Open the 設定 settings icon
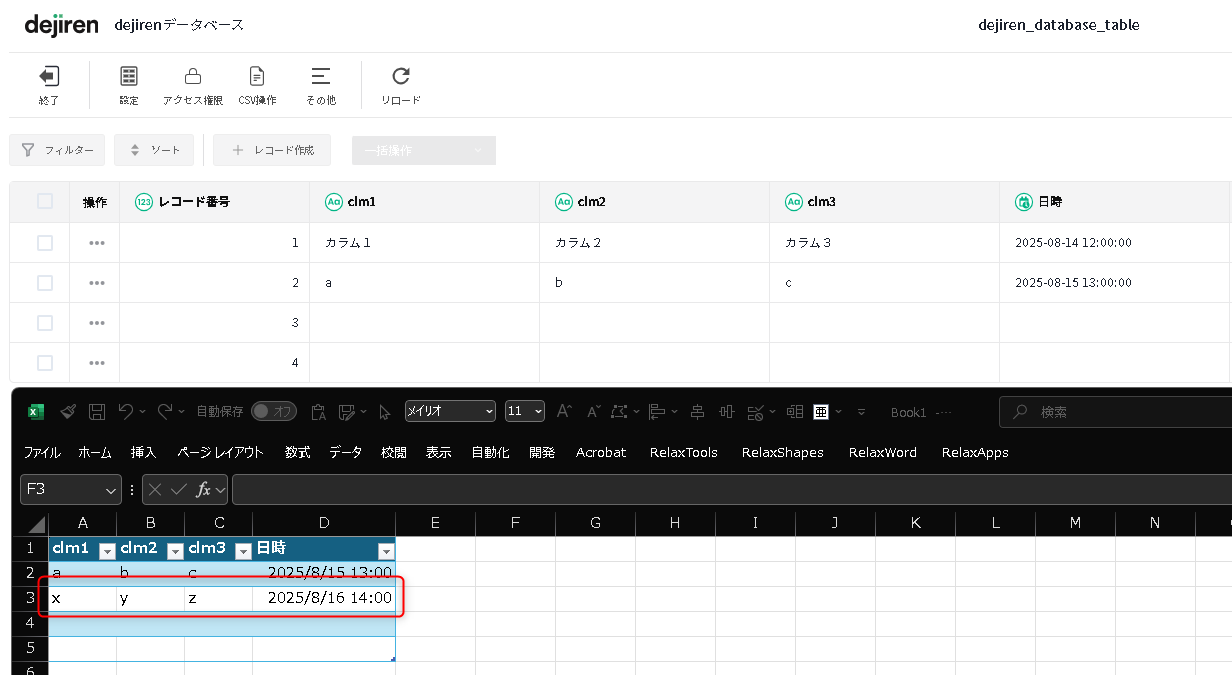 coord(129,77)
